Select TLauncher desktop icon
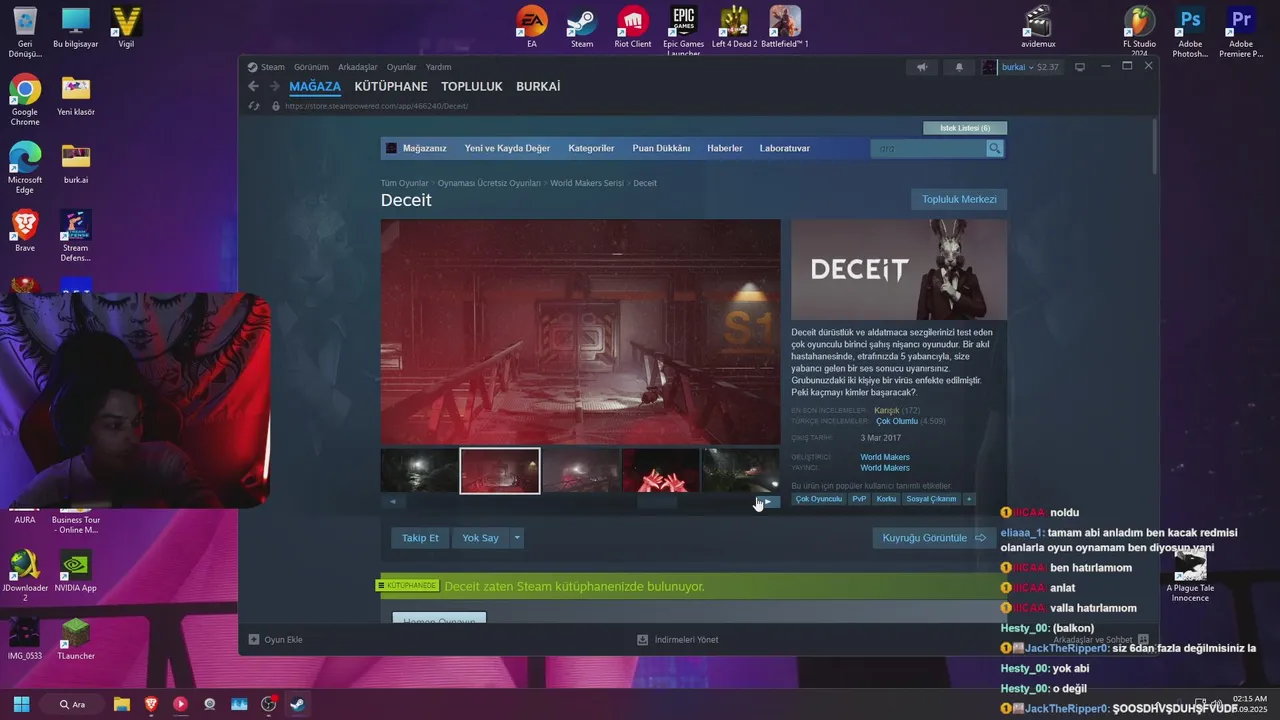The height and width of the screenshot is (720, 1280). 76,639
